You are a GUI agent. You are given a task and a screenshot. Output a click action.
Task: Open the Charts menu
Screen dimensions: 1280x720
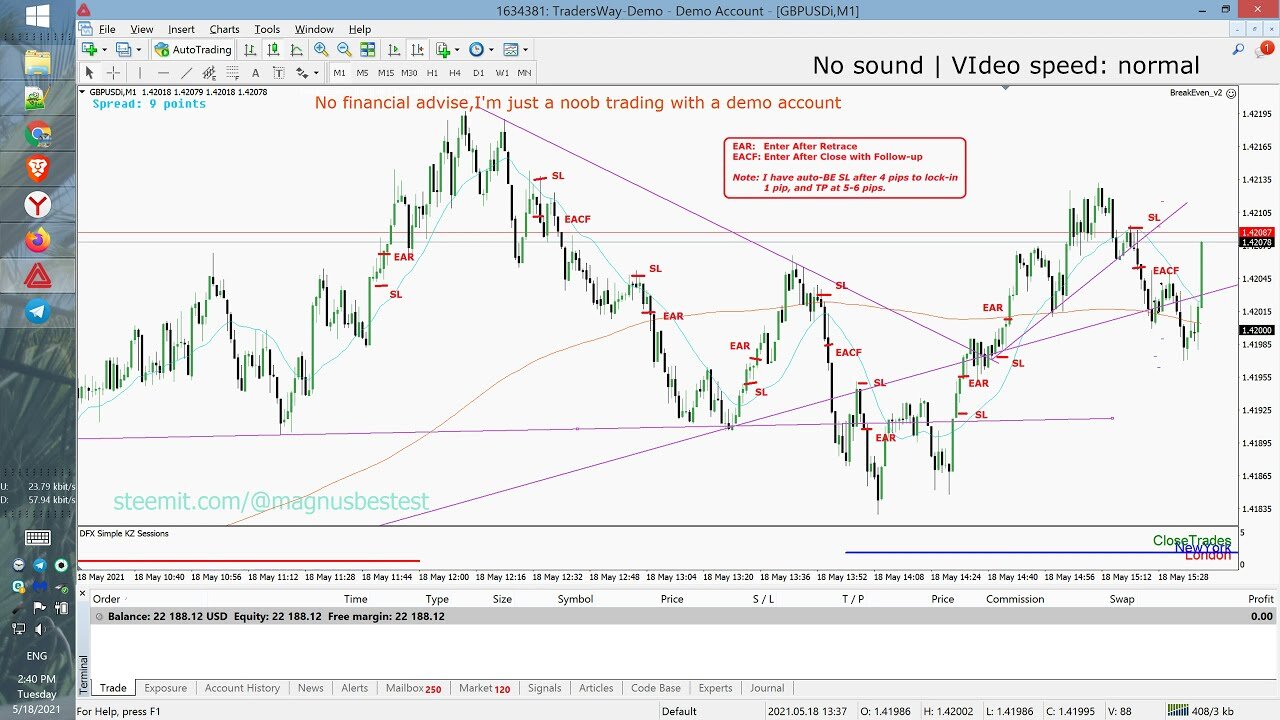pyautogui.click(x=224, y=29)
